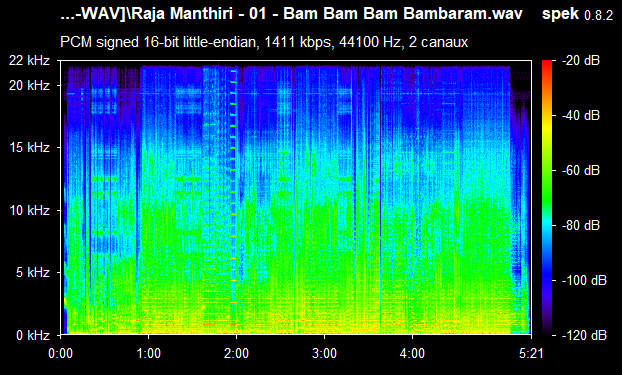Click the 0:00 time axis label
The width and height of the screenshot is (622, 375).
point(61,353)
